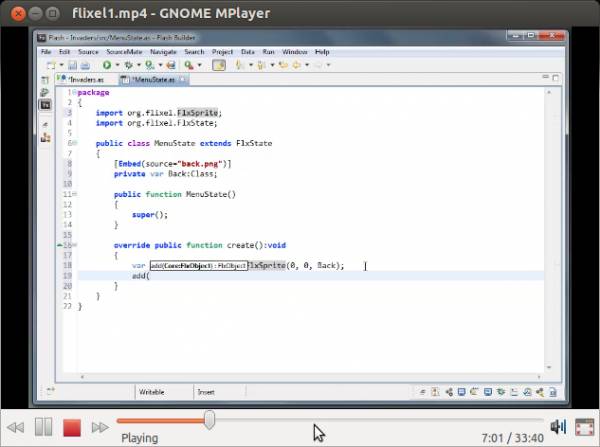600x447 pixels.
Task: Open the SourceMate menu
Action: 124,52
